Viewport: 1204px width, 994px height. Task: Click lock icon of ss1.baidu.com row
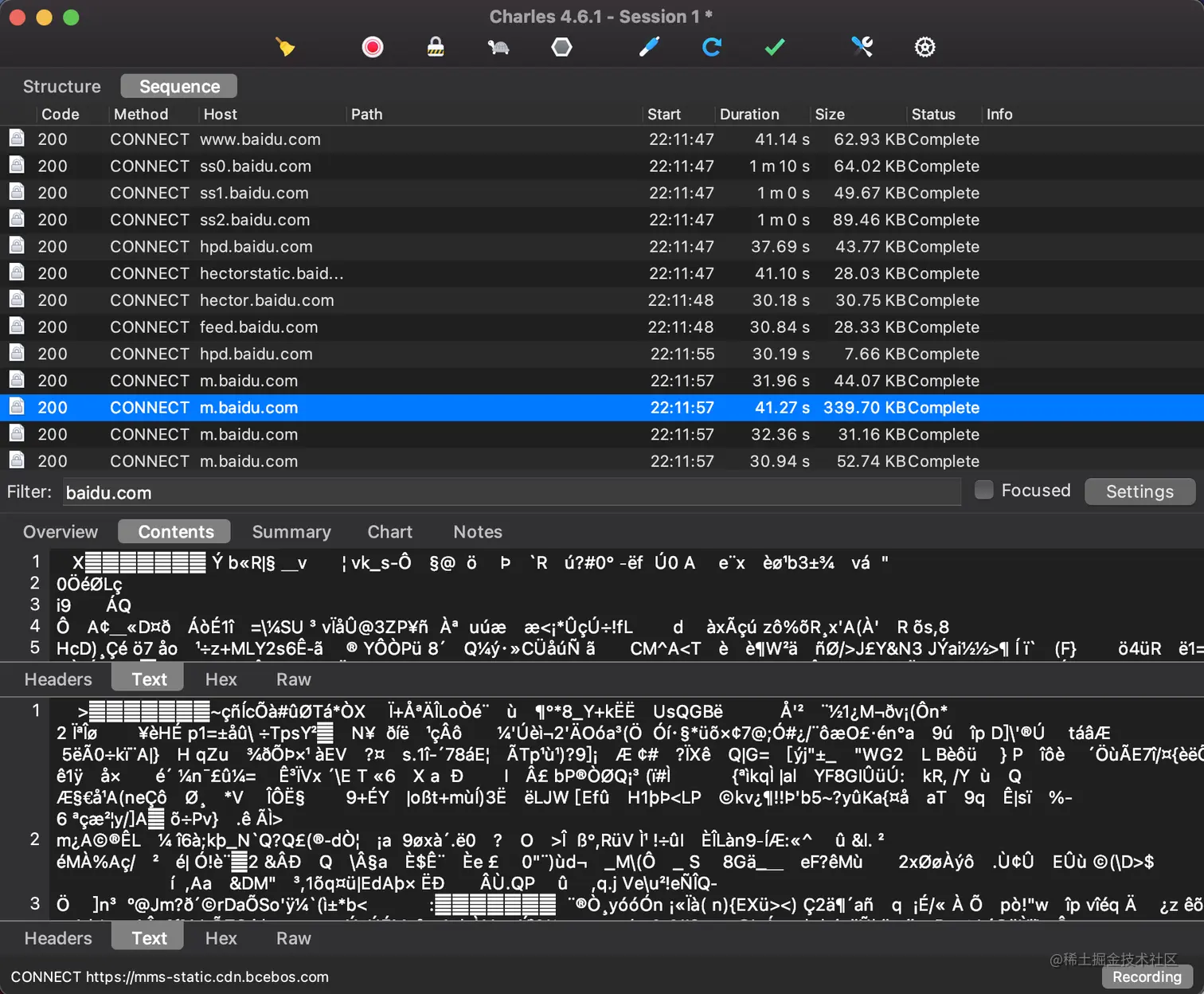pyautogui.click(x=17, y=193)
